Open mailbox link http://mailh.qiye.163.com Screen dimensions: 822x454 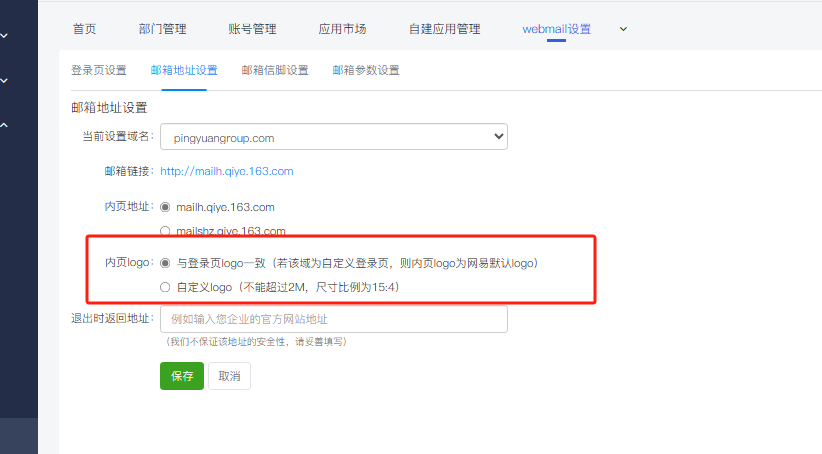point(226,171)
